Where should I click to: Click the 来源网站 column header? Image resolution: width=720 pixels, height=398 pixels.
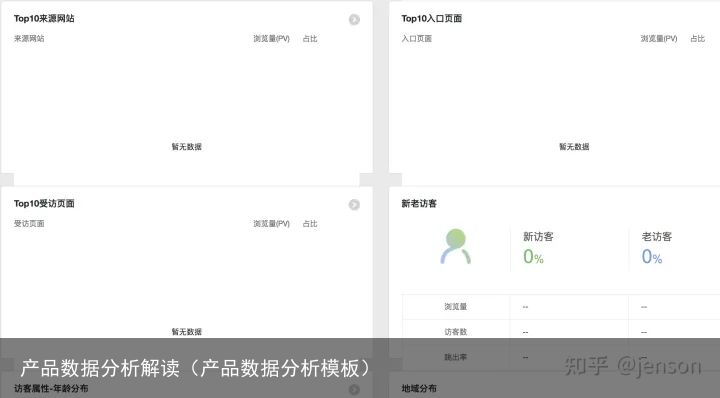click(x=29, y=39)
